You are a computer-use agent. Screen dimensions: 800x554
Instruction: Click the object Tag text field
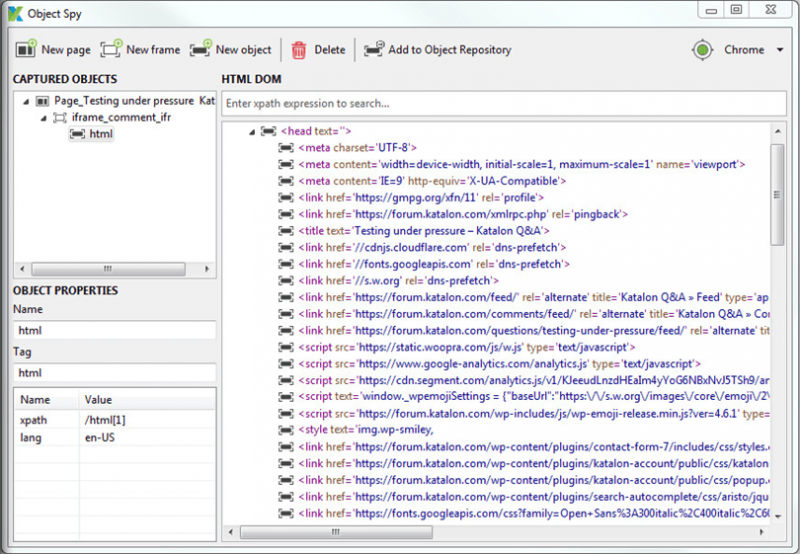click(112, 372)
